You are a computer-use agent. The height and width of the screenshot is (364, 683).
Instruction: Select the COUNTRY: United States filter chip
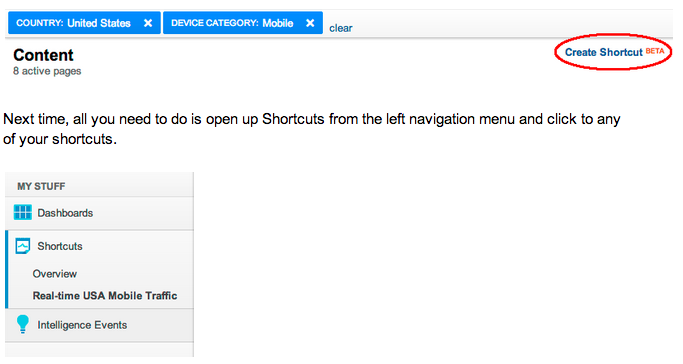coord(84,23)
